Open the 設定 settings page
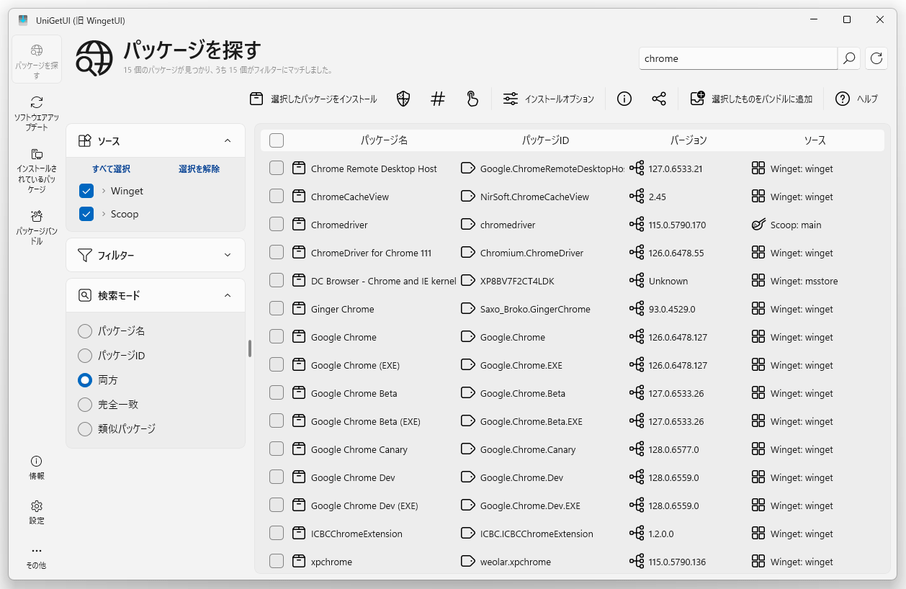Screen dimensions: 906x589 click(36, 512)
